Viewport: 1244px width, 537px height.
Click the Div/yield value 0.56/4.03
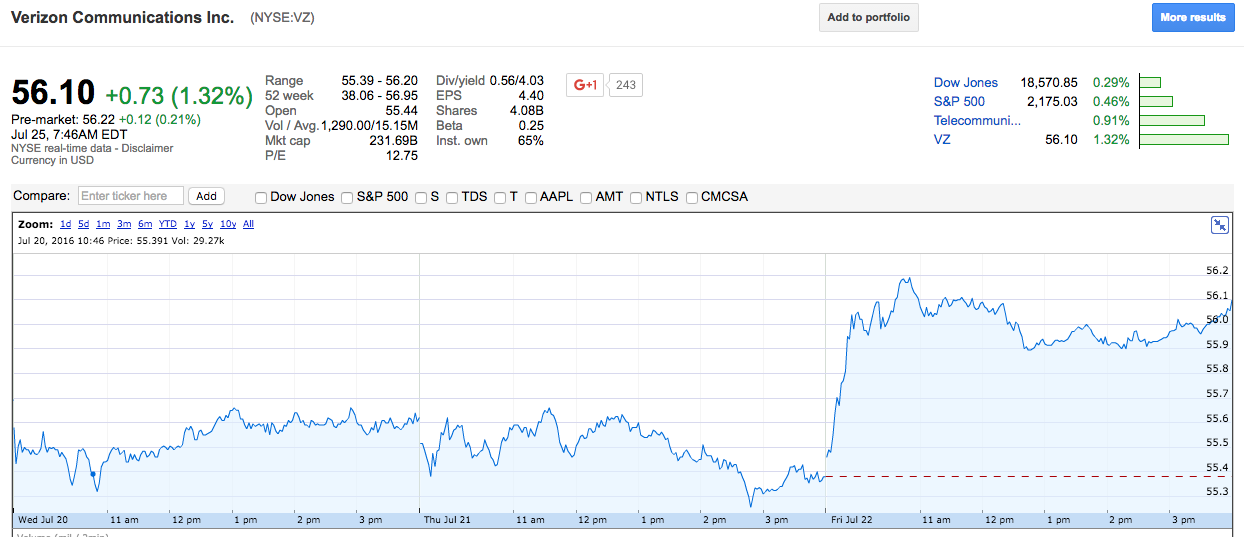(x=517, y=81)
